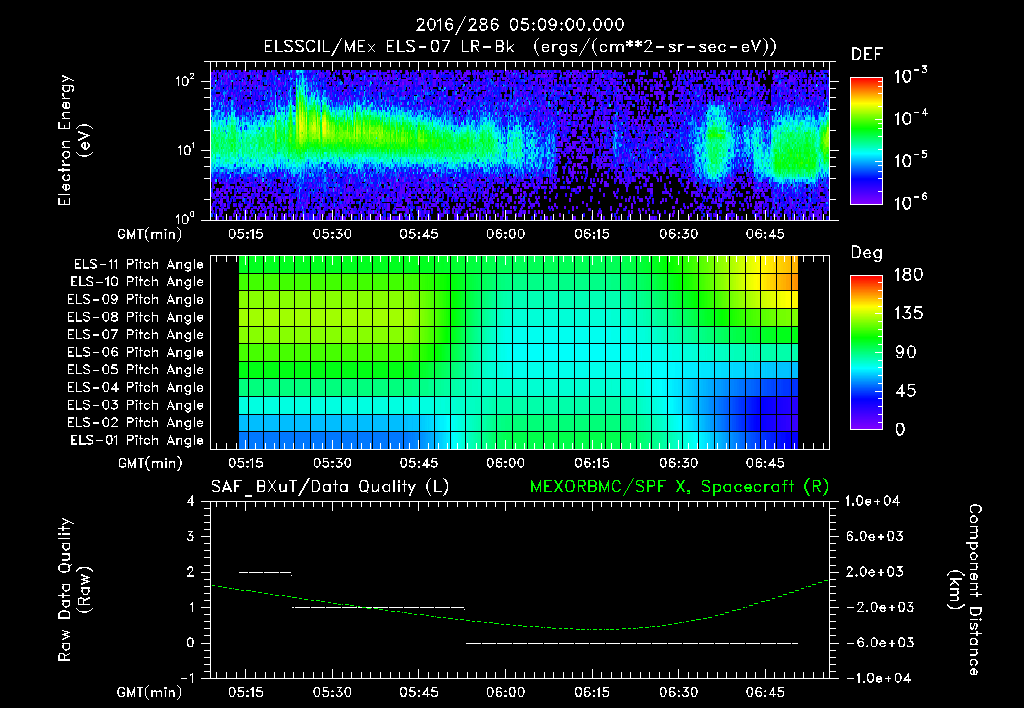Click the data quality line segment at level 2

tap(265, 573)
